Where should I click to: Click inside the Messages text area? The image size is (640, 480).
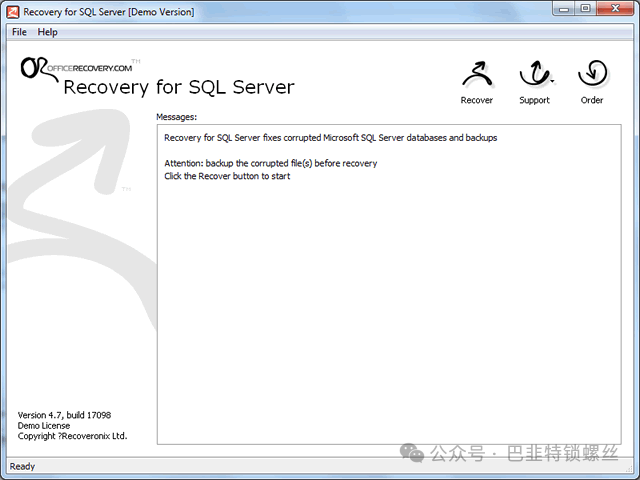pos(390,300)
